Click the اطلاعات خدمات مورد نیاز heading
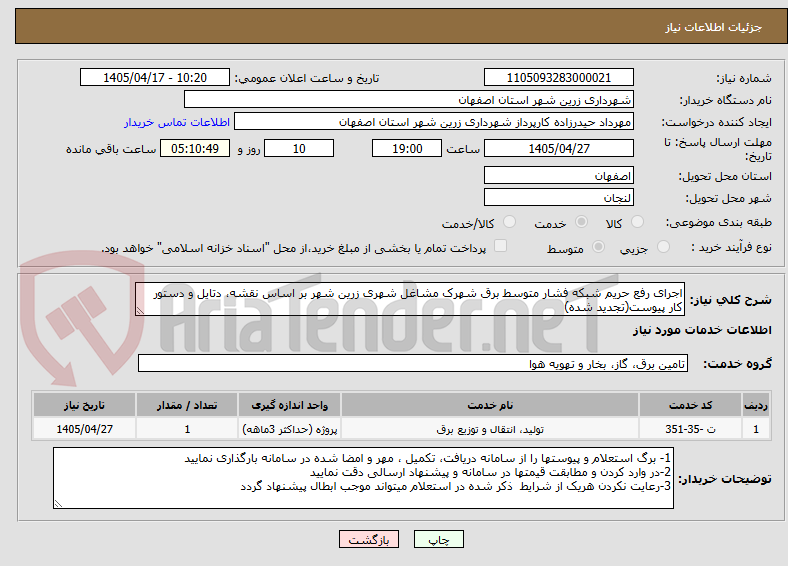The width and height of the screenshot is (788, 566). point(702,330)
